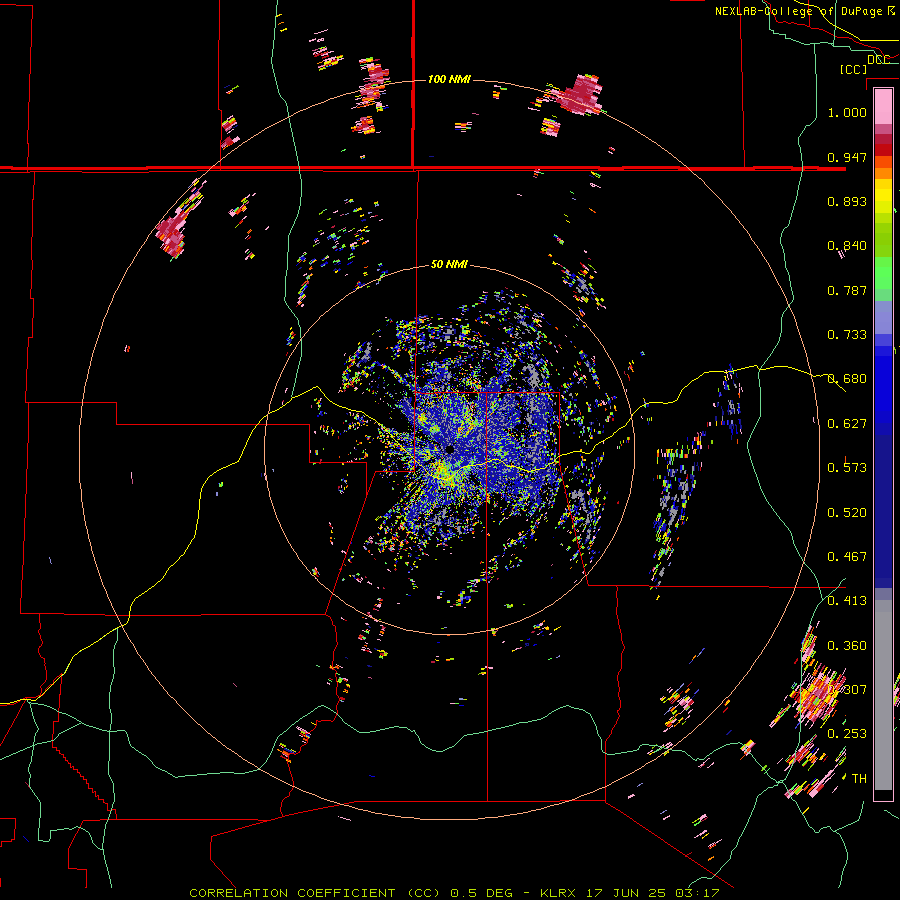This screenshot has height=900, width=900.
Task: Click the [CC] legend heading
Action: coord(853,69)
